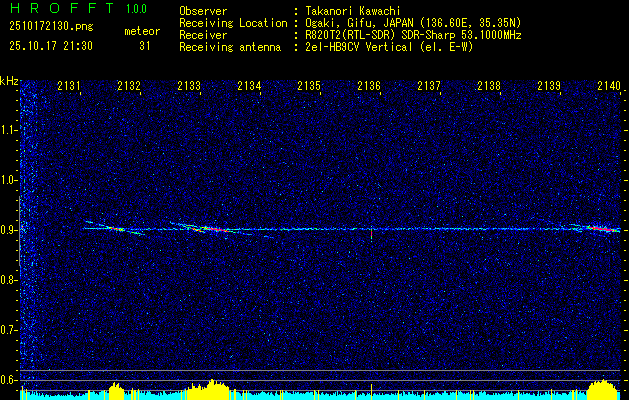The image size is (629, 400).
Task: Click the yellow power peak below 2140 echo
Action: pyautogui.click(x=602, y=388)
